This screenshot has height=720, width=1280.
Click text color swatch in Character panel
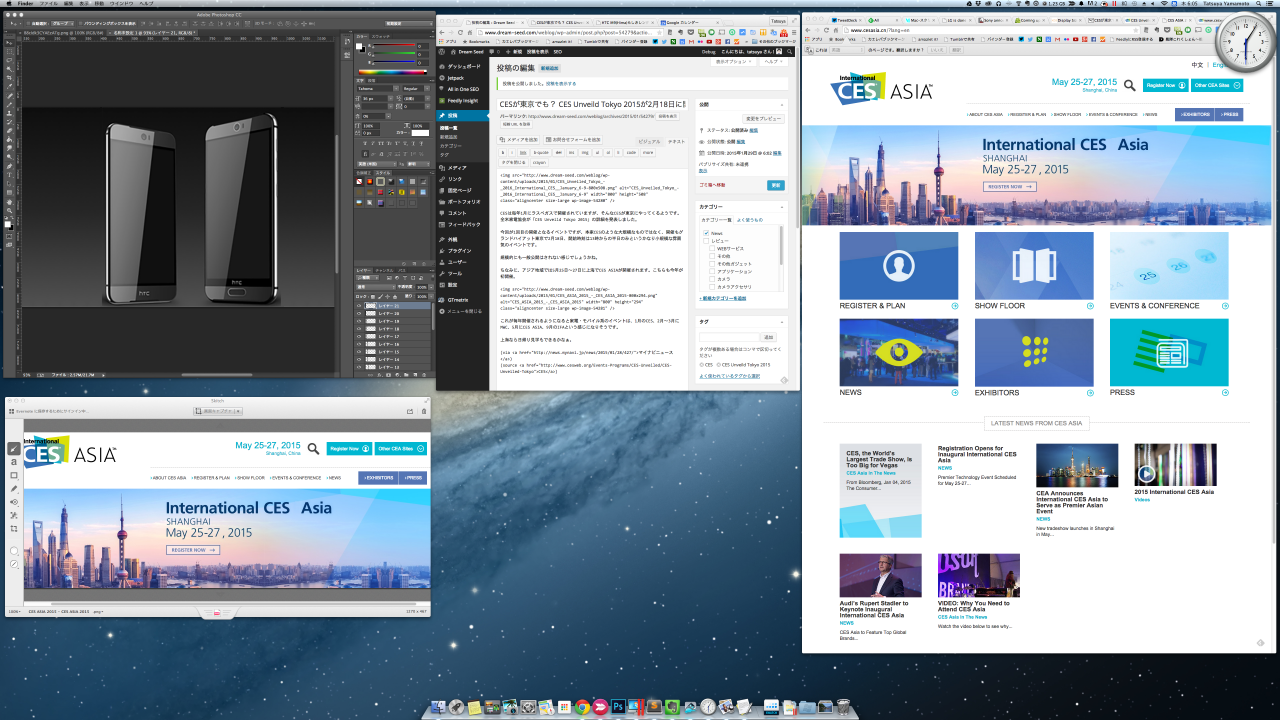coord(420,133)
